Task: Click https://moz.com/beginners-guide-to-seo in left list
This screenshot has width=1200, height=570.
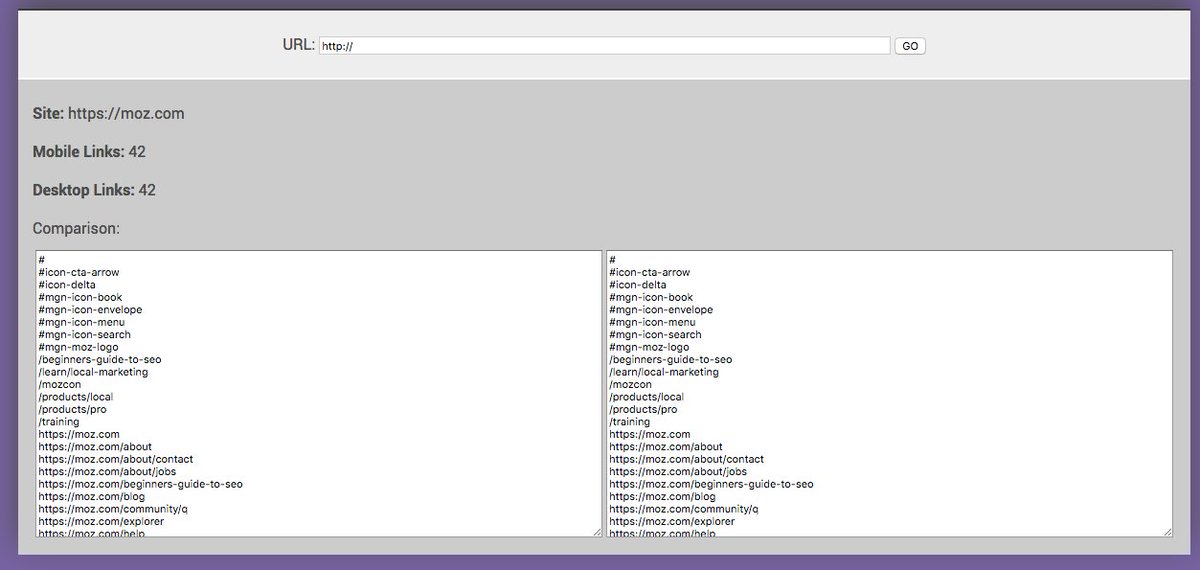Action: click(x=140, y=484)
